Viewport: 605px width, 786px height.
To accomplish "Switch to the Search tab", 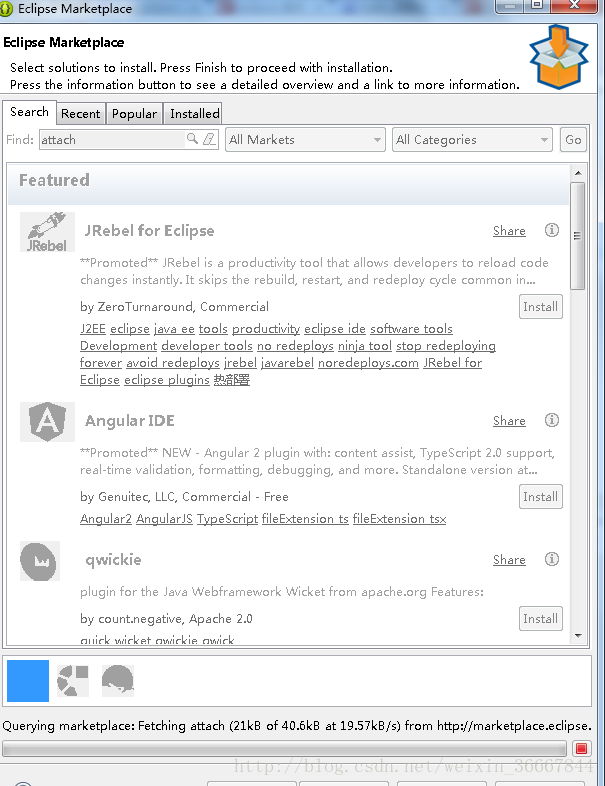I will point(29,112).
